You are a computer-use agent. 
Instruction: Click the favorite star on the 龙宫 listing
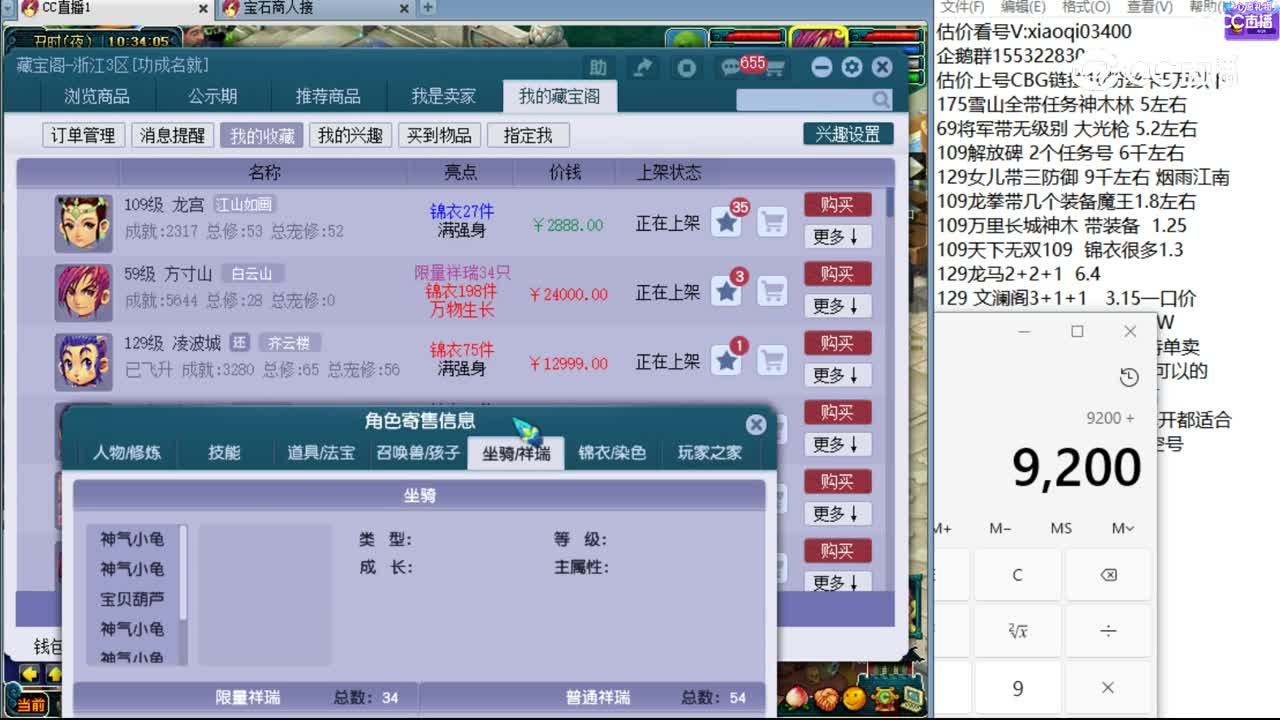727,223
